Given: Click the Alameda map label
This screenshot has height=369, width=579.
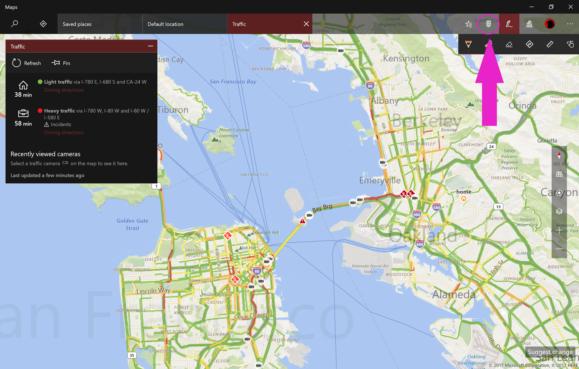Looking at the screenshot, I should (x=454, y=294).
